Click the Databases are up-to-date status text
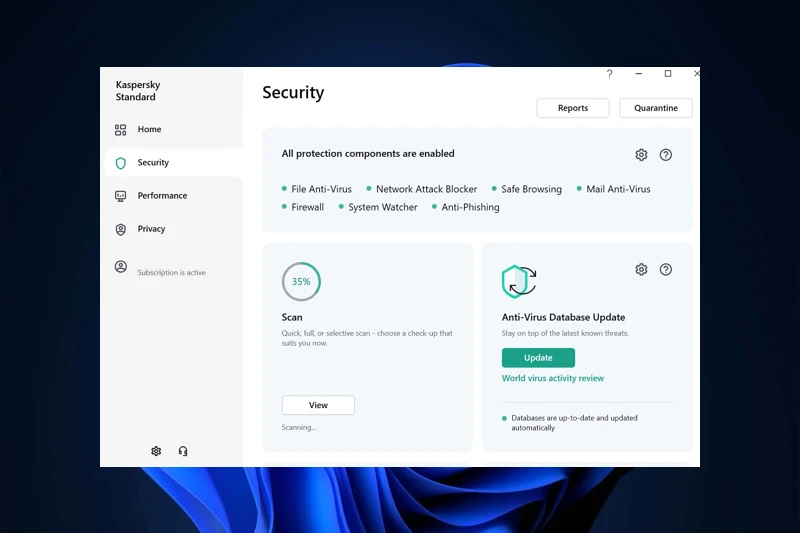The image size is (800, 533). pos(574,423)
